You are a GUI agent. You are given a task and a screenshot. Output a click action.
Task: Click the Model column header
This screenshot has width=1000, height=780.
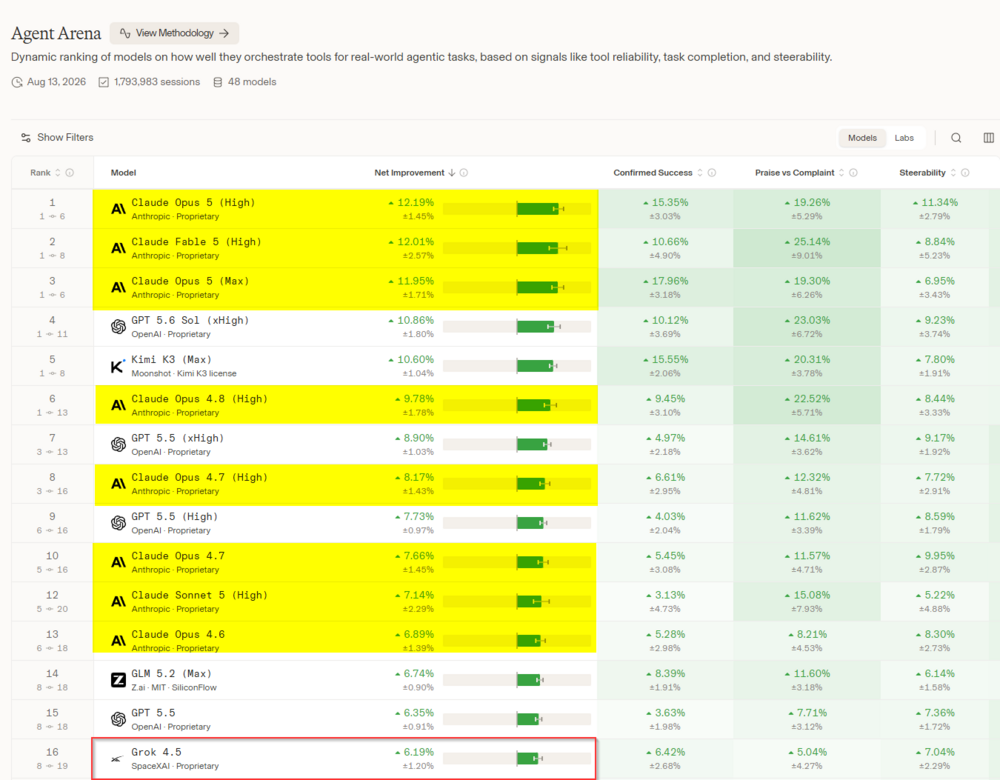[x=123, y=173]
